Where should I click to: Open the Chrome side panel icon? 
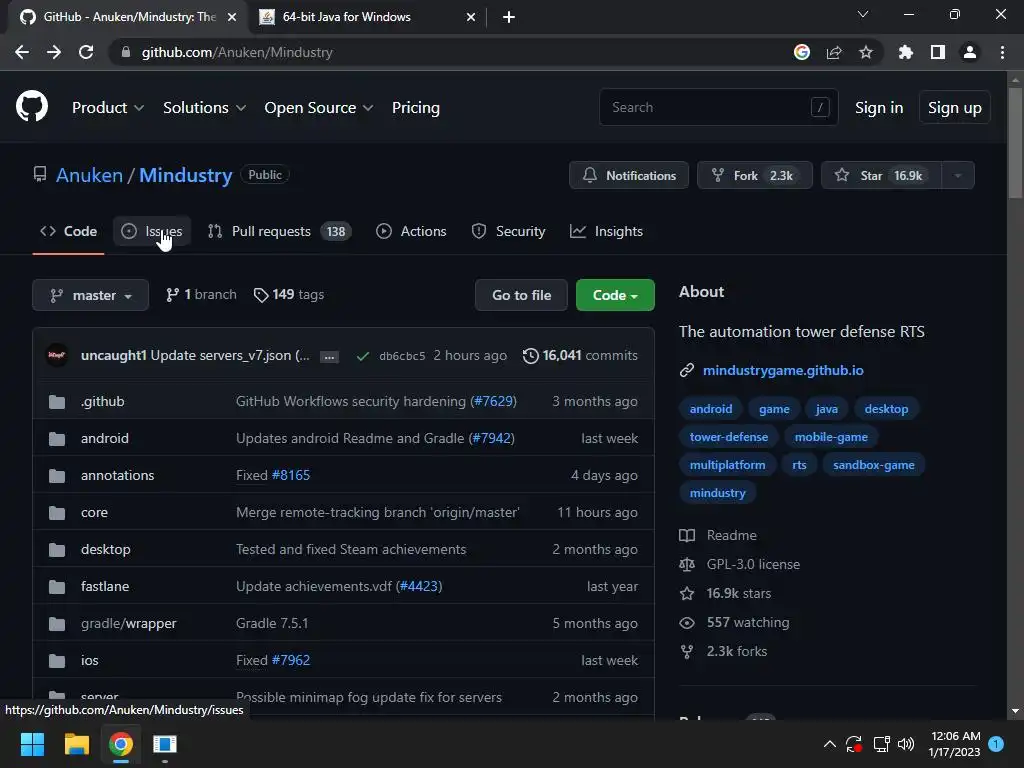pyautogui.click(x=938, y=52)
